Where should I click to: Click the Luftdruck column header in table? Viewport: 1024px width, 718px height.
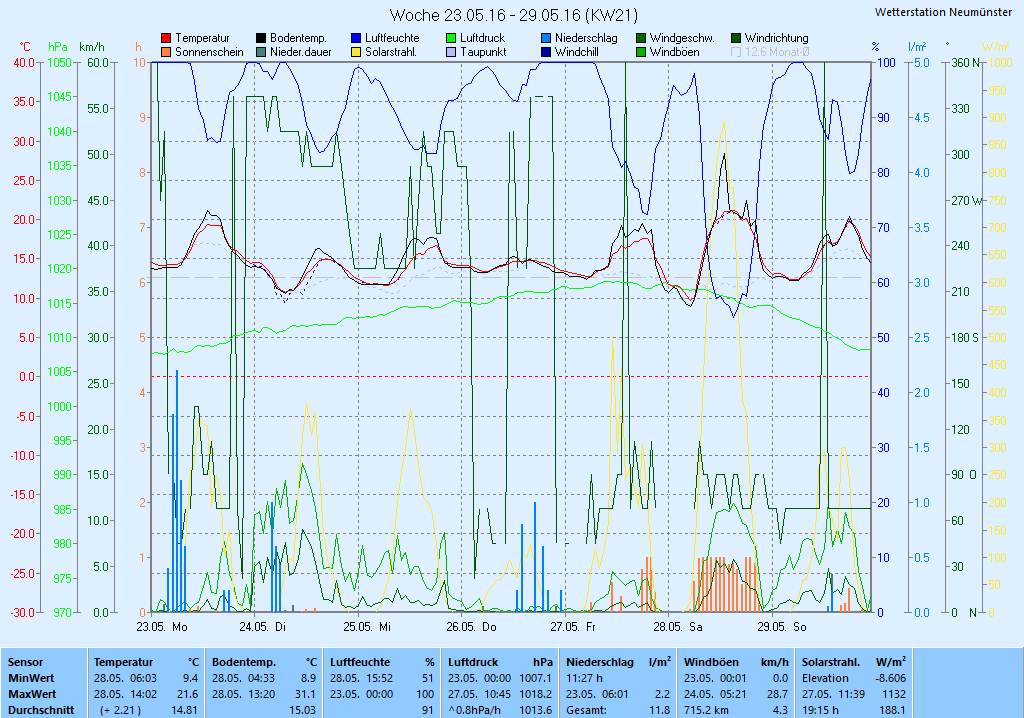[x=473, y=662]
